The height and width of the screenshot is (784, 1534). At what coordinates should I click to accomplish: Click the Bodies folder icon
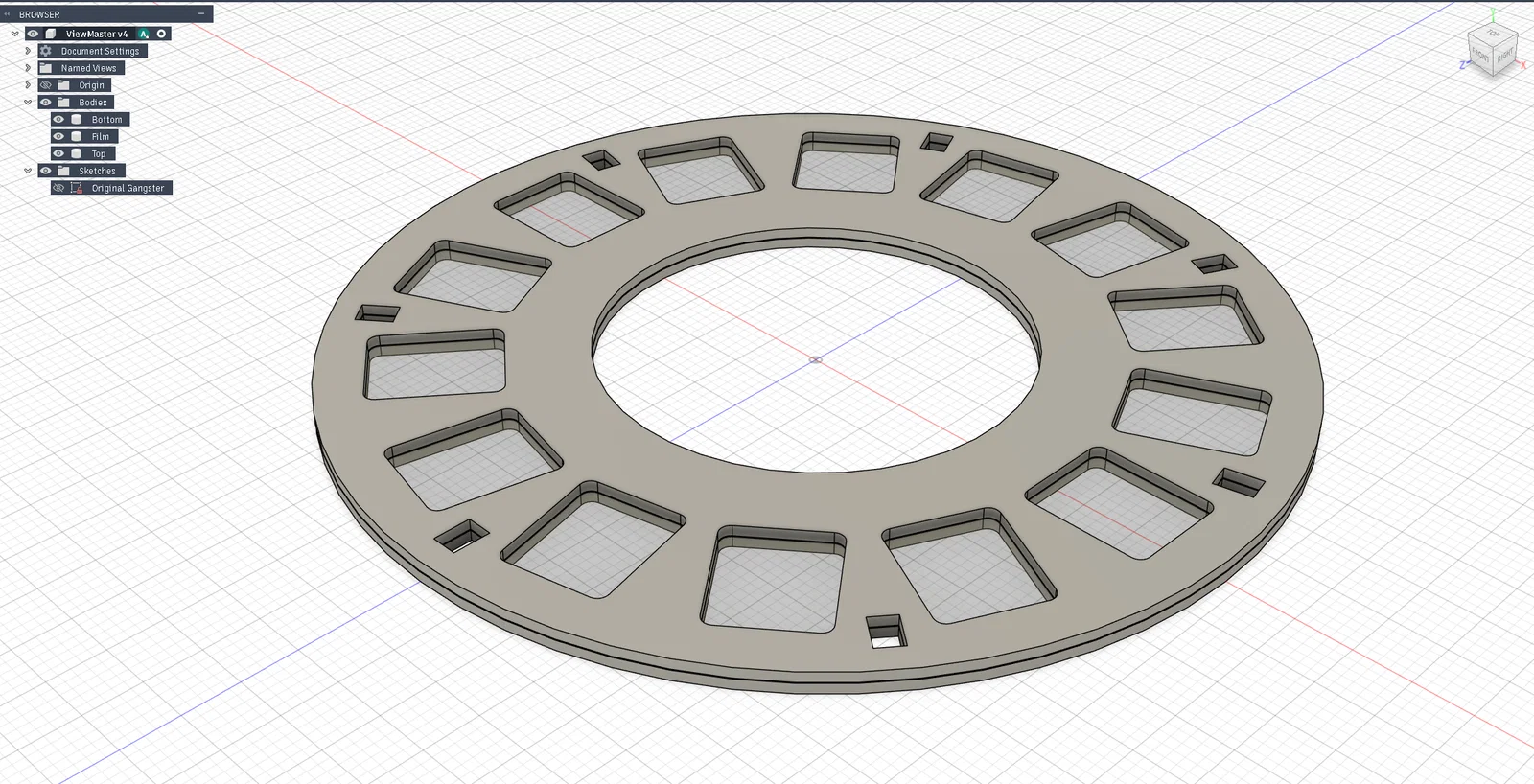[63, 103]
